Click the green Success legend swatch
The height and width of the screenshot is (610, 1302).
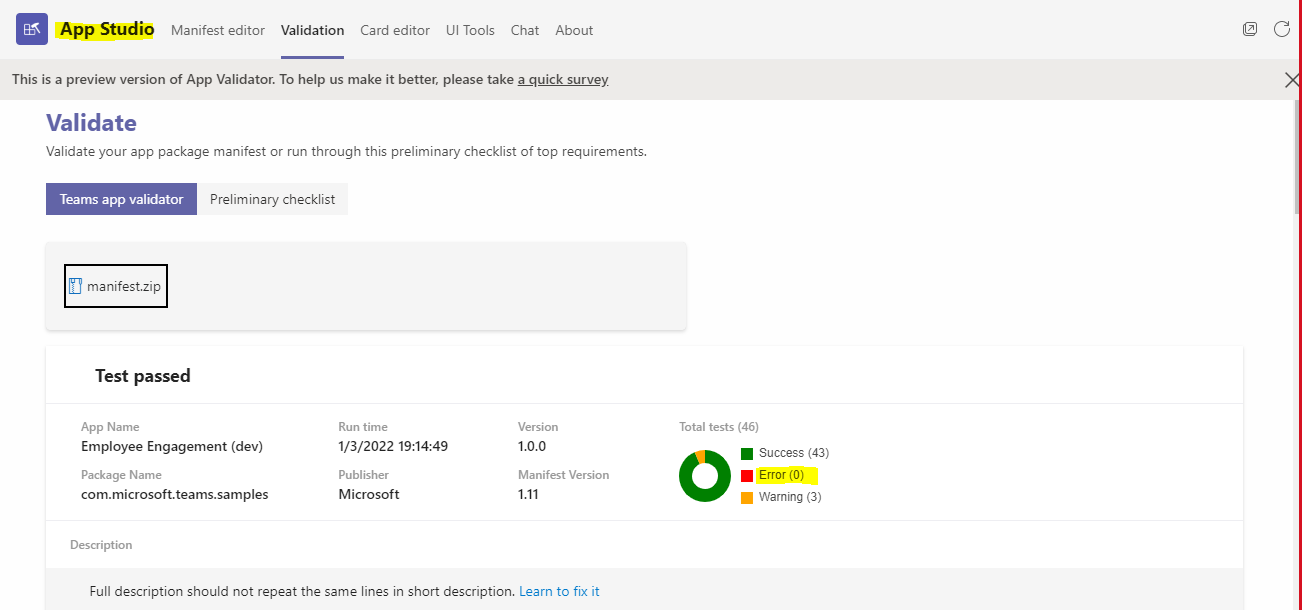(747, 453)
